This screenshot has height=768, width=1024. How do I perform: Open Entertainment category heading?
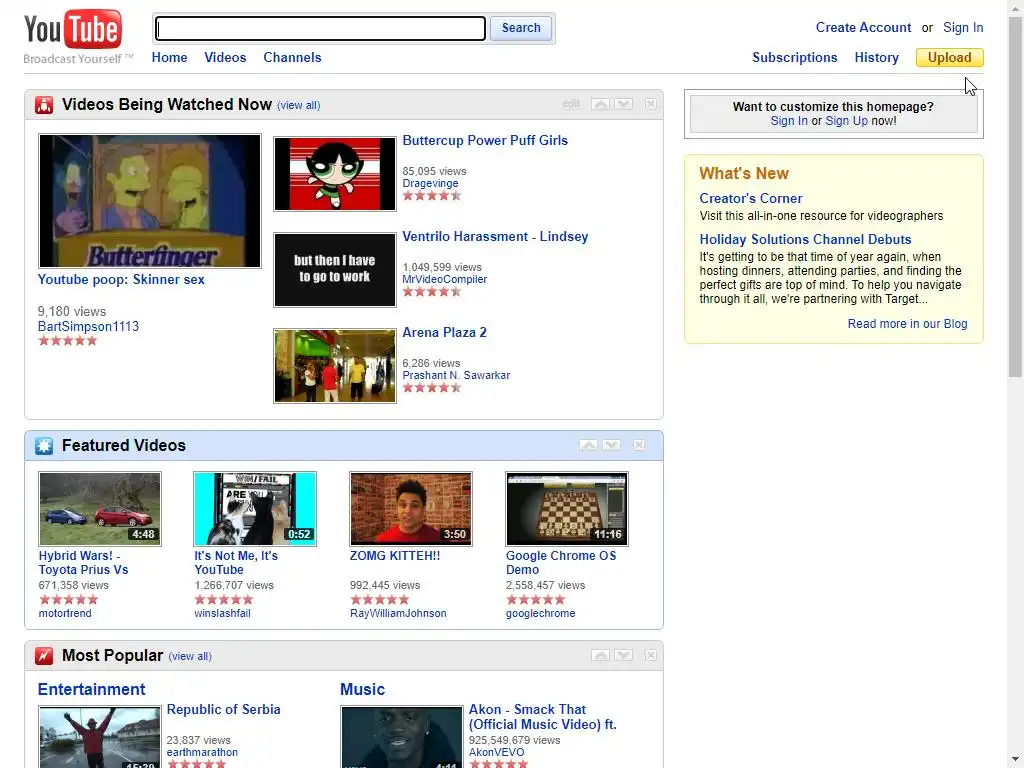click(x=91, y=690)
